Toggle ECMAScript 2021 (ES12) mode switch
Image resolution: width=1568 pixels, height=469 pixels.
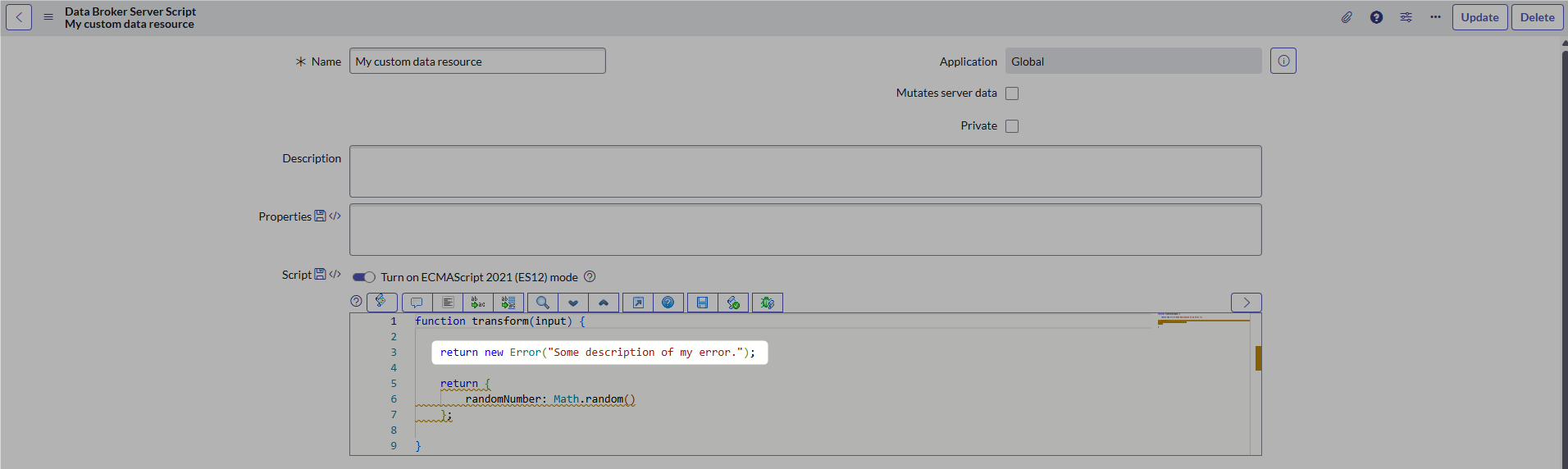tap(363, 277)
